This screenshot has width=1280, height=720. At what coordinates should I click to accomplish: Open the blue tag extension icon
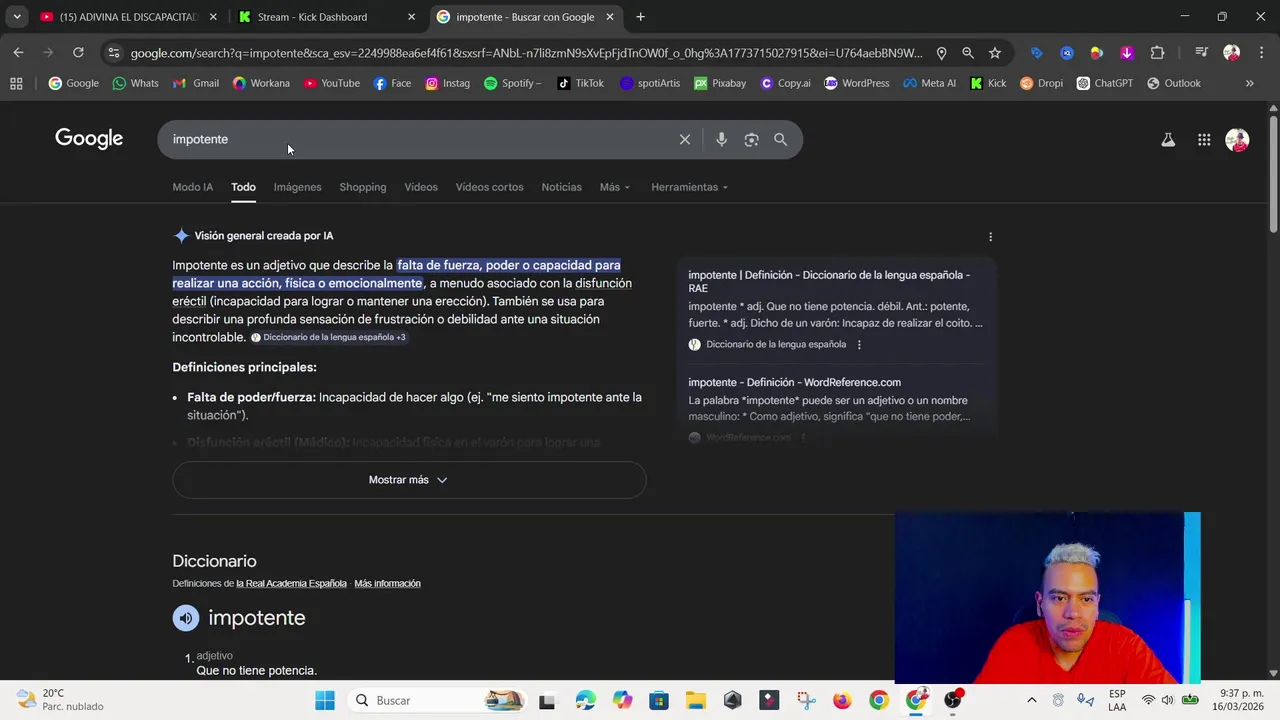click(1036, 53)
